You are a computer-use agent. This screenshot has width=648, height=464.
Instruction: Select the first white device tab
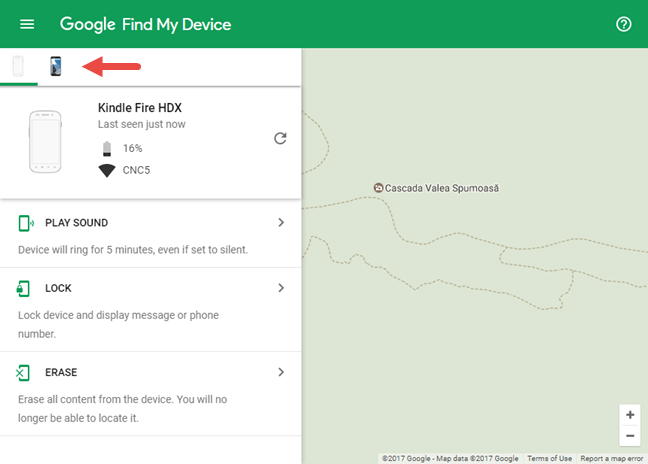click(x=18, y=66)
